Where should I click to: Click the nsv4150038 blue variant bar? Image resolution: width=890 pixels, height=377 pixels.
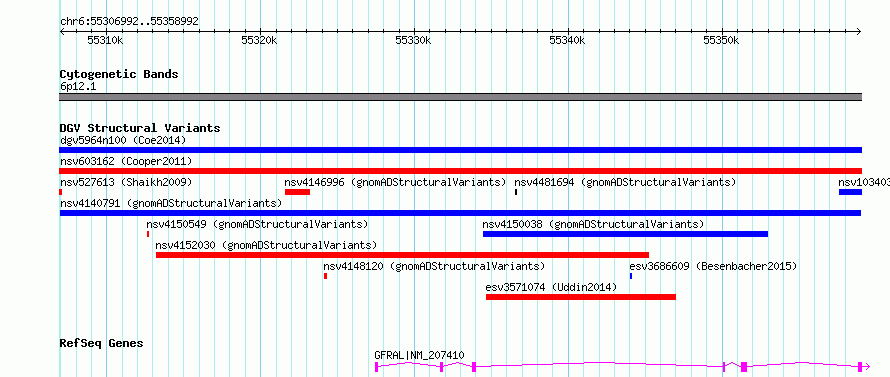[x=625, y=234]
